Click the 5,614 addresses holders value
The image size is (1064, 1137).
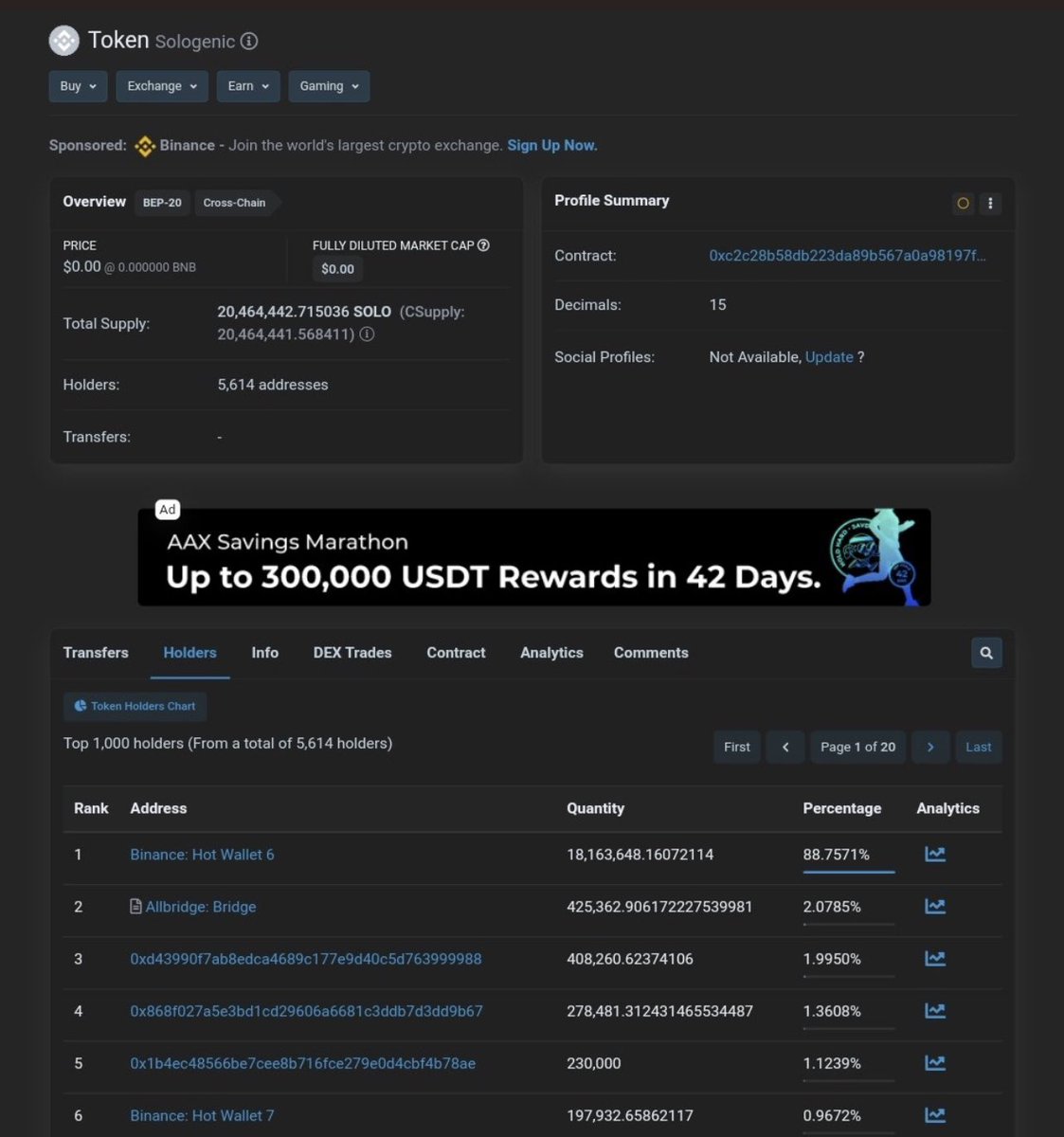[273, 385]
